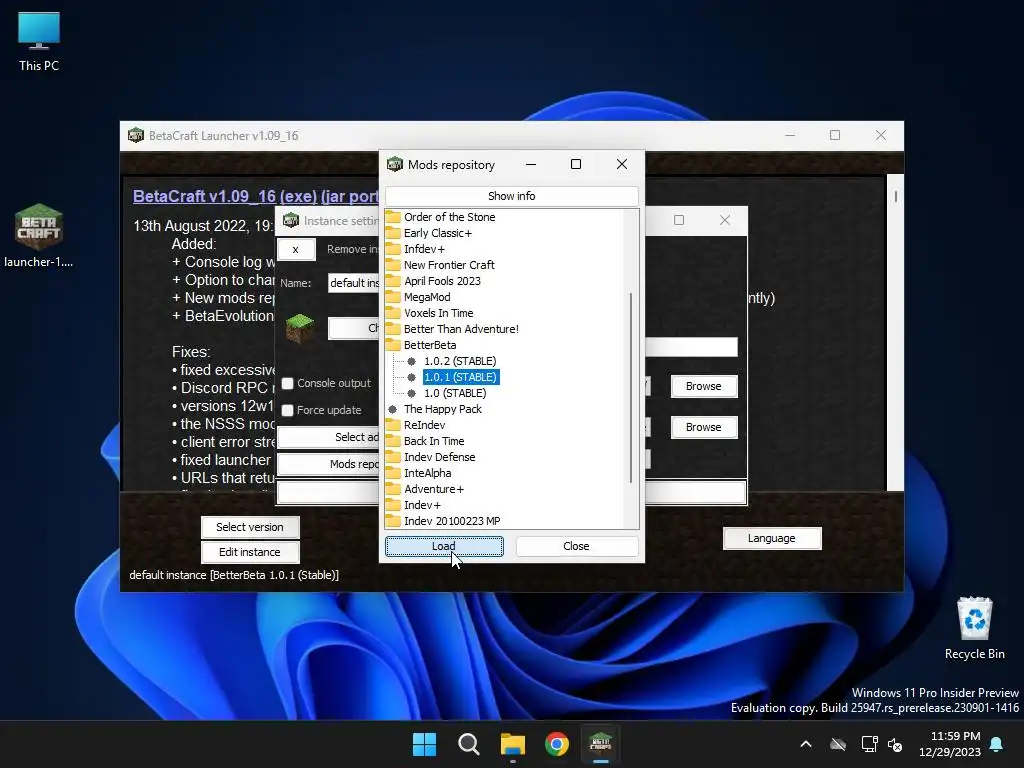Open the Recycle Bin desktop icon

(974, 628)
